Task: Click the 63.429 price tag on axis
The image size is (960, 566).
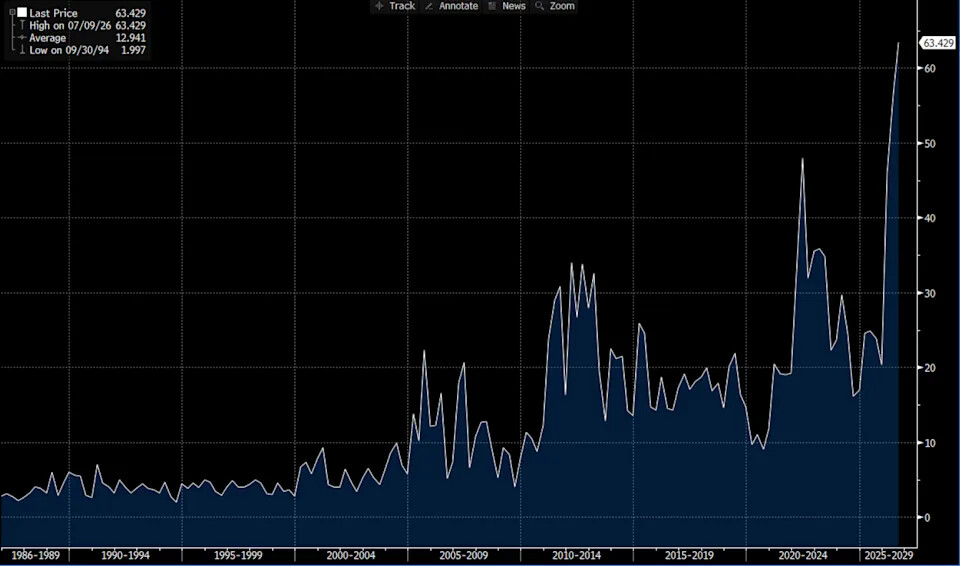Action: point(938,43)
